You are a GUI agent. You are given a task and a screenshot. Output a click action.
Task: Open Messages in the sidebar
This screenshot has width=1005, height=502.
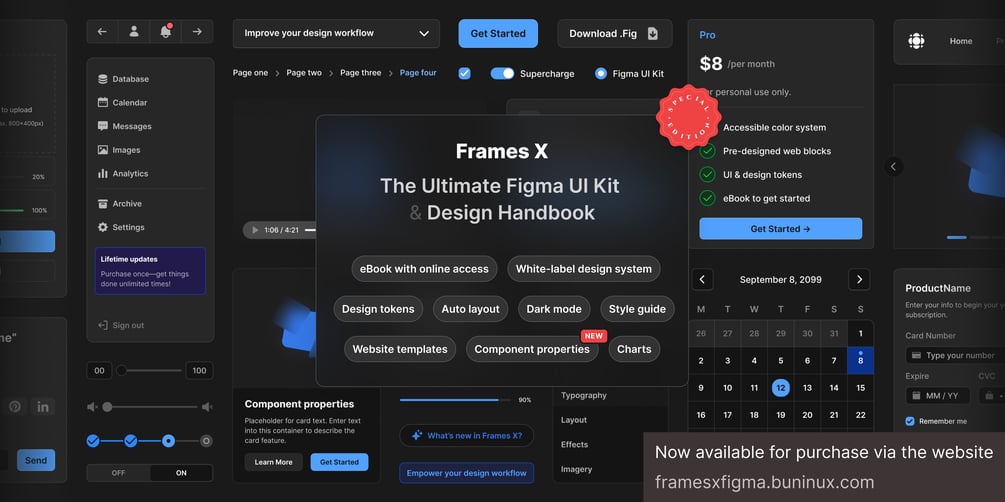[x=124, y=126]
